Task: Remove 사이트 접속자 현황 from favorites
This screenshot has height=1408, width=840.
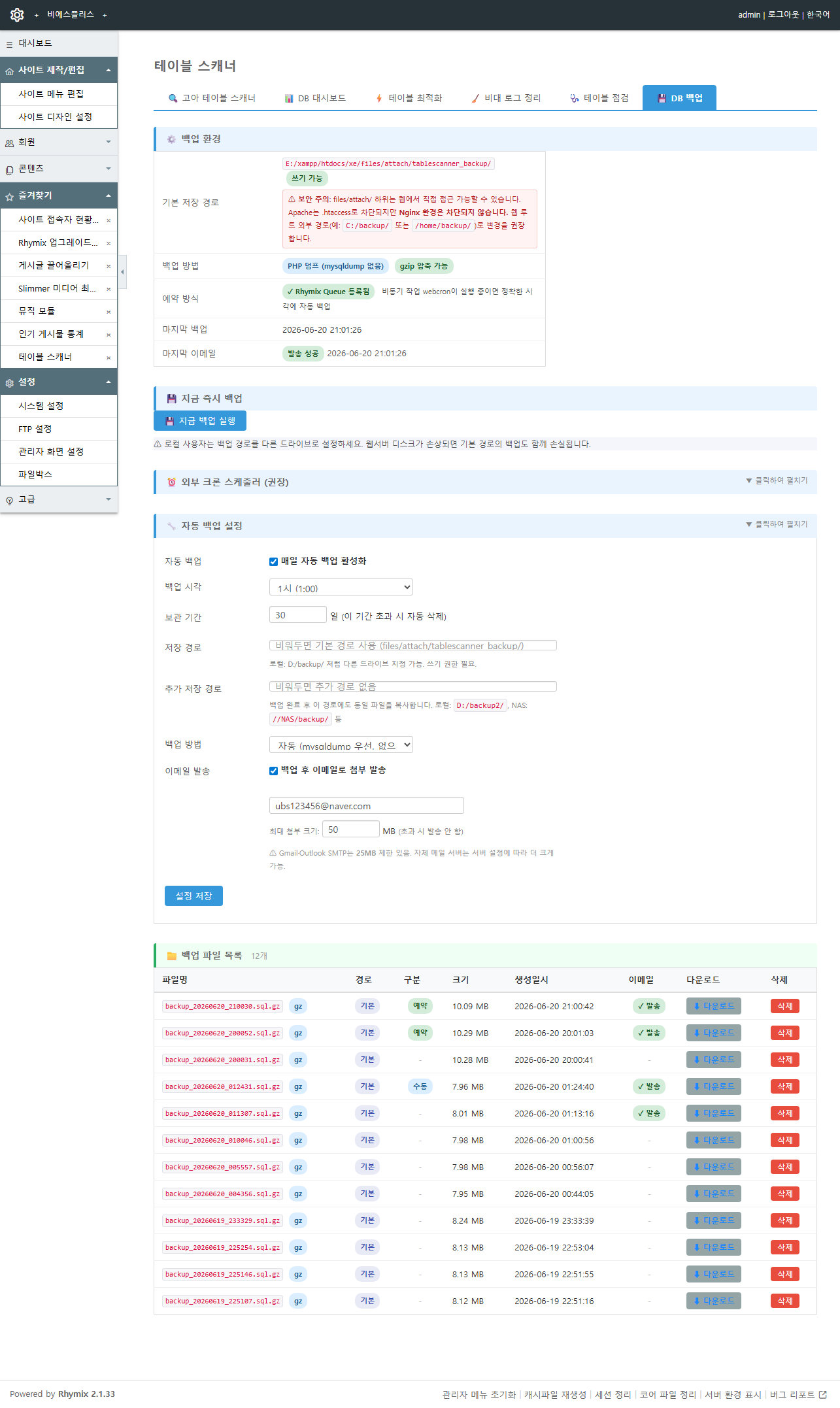Action: tap(109, 220)
